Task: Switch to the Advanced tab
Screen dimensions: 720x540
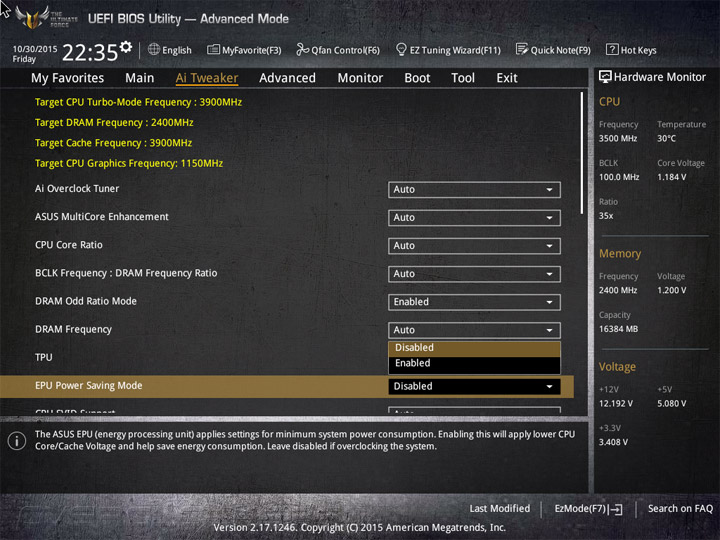Action: [x=287, y=78]
